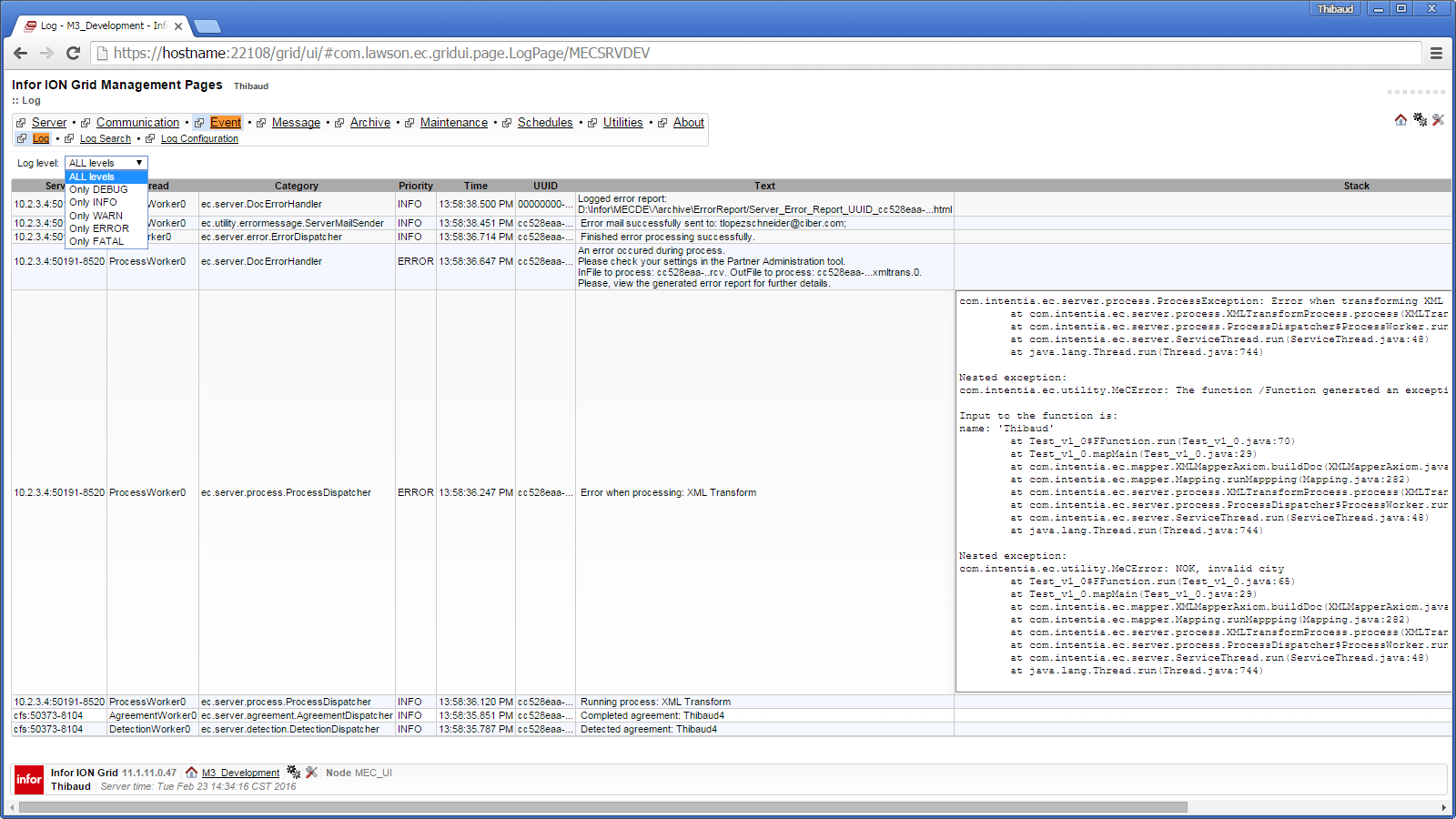The height and width of the screenshot is (819, 1456).
Task: Click the wrench and screwdriver tools icon at top right
Action: pyautogui.click(x=1438, y=120)
